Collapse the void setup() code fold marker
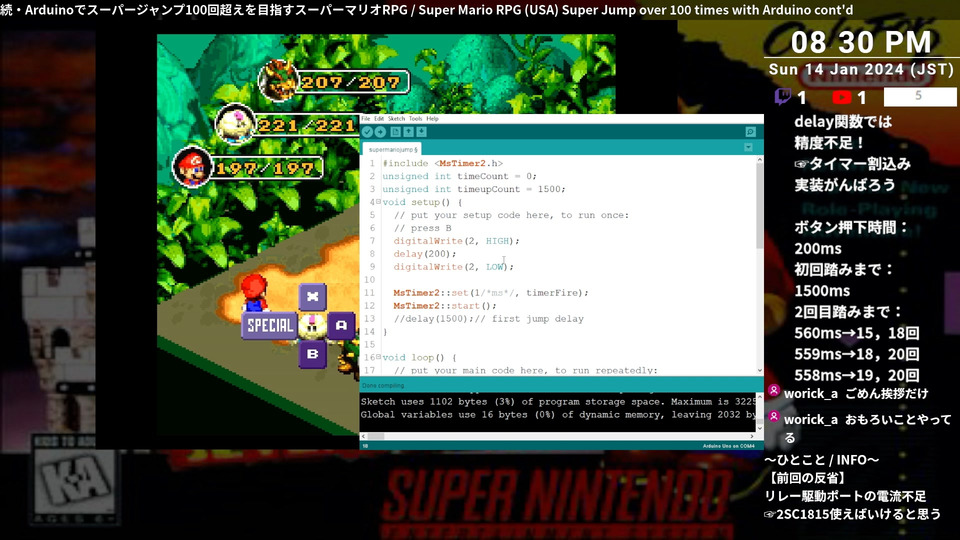The height and width of the screenshot is (540, 960). pos(378,201)
